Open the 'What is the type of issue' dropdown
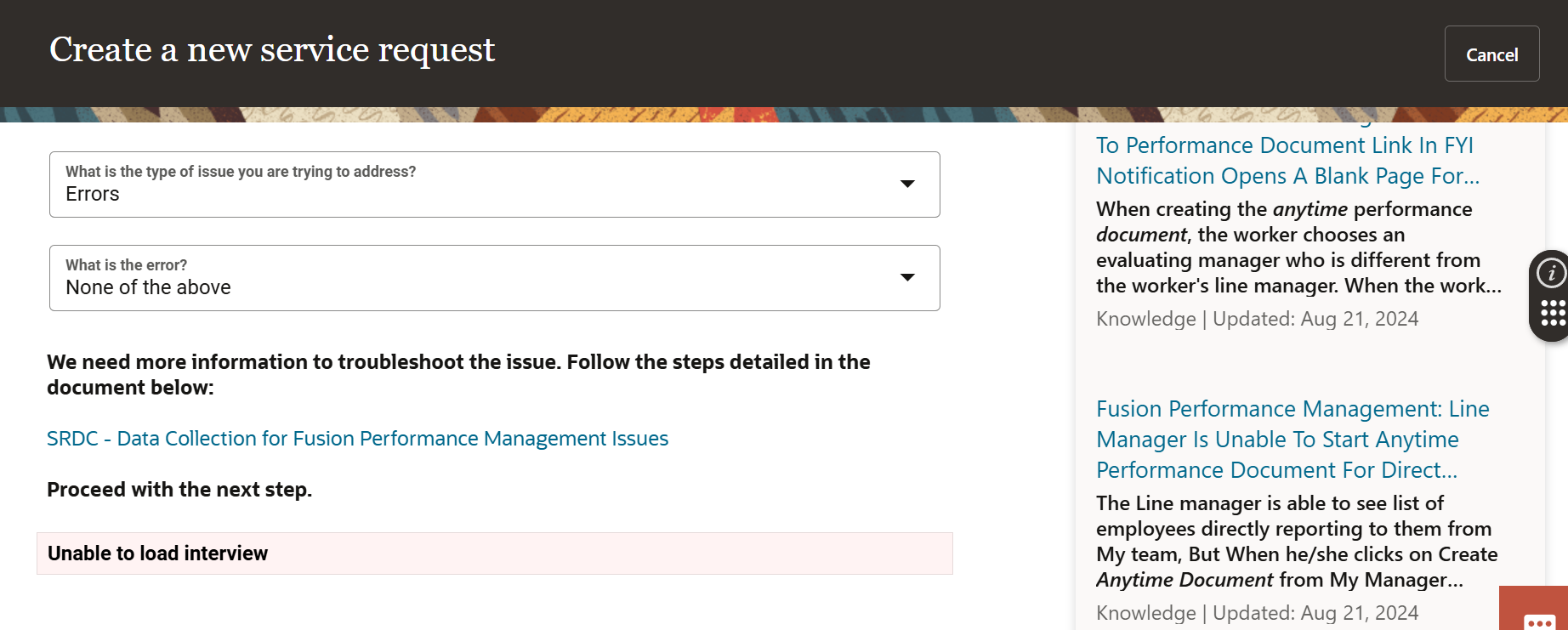 [x=906, y=184]
